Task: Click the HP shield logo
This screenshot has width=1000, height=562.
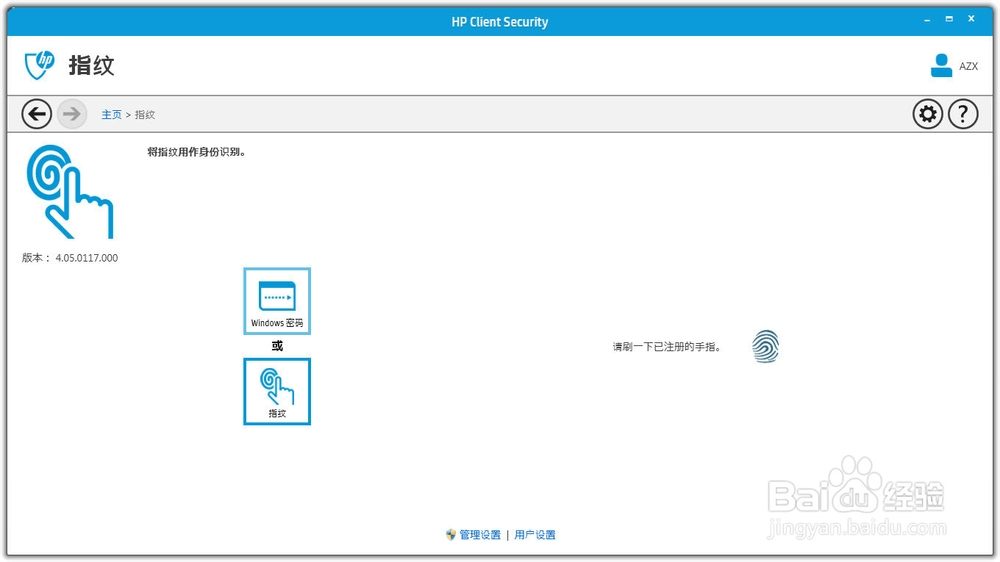Action: pos(40,65)
